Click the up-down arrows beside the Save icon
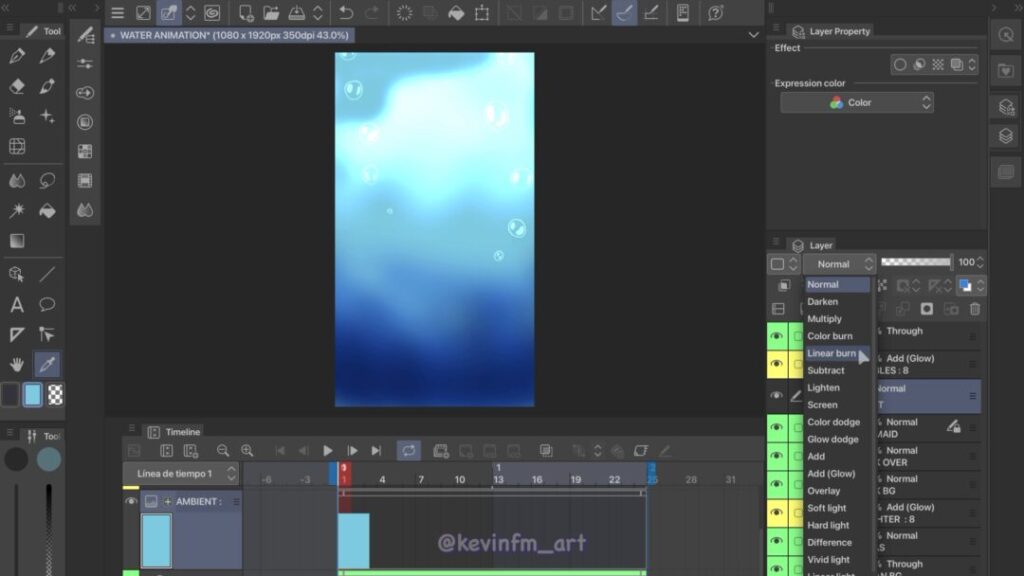 (317, 13)
